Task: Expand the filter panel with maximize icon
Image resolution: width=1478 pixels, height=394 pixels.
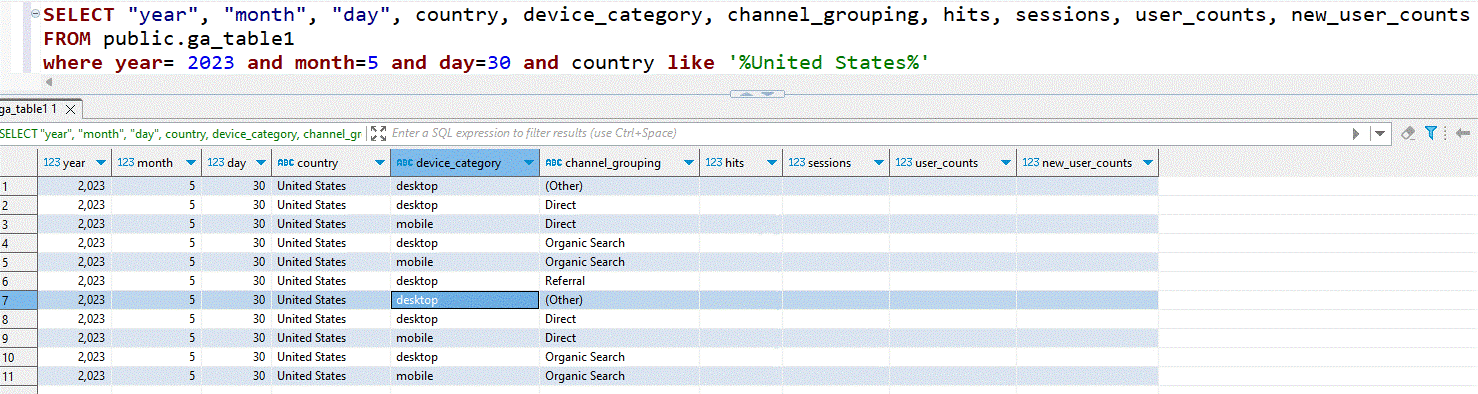Action: click(377, 133)
